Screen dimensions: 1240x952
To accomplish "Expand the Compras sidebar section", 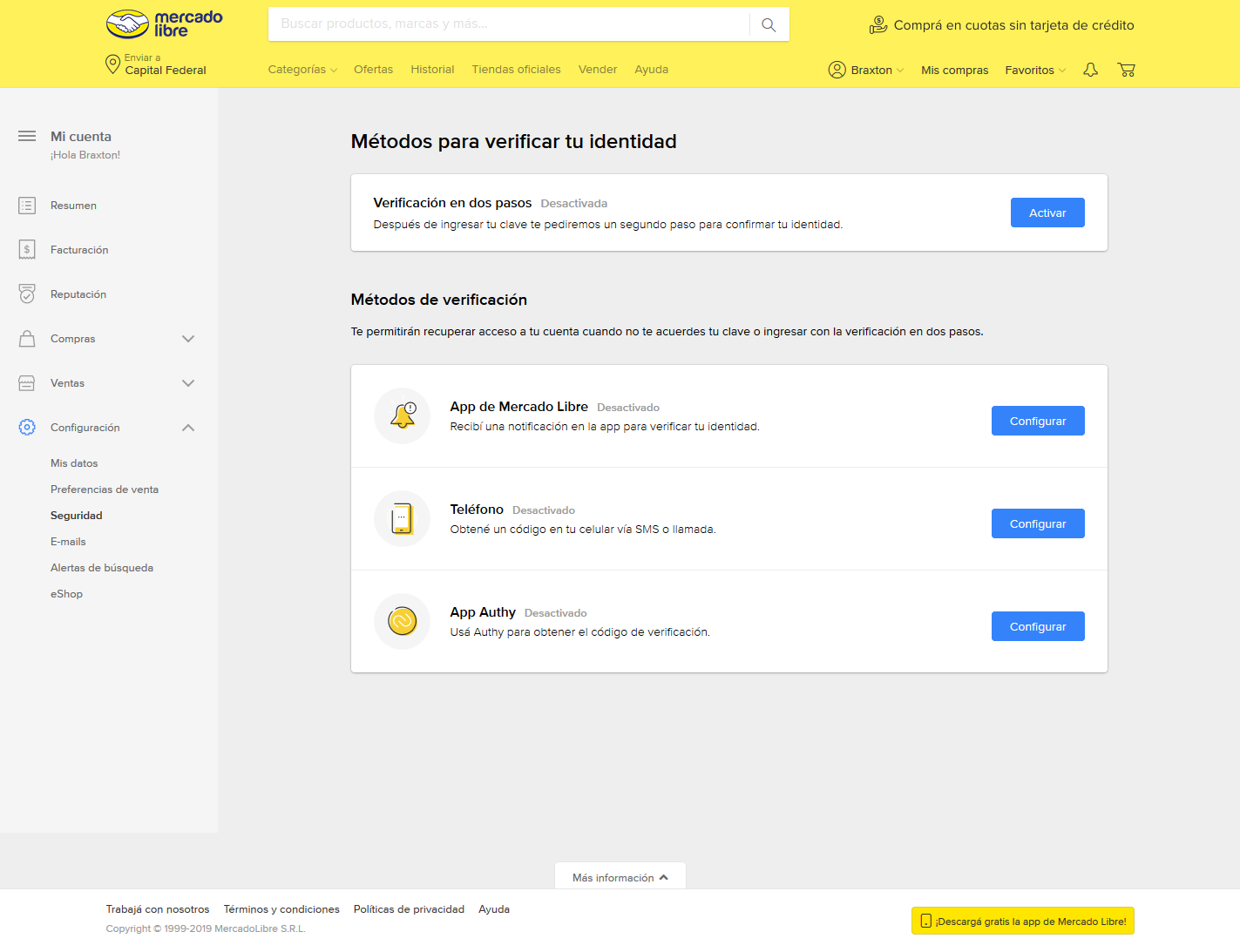I will pyautogui.click(x=188, y=339).
